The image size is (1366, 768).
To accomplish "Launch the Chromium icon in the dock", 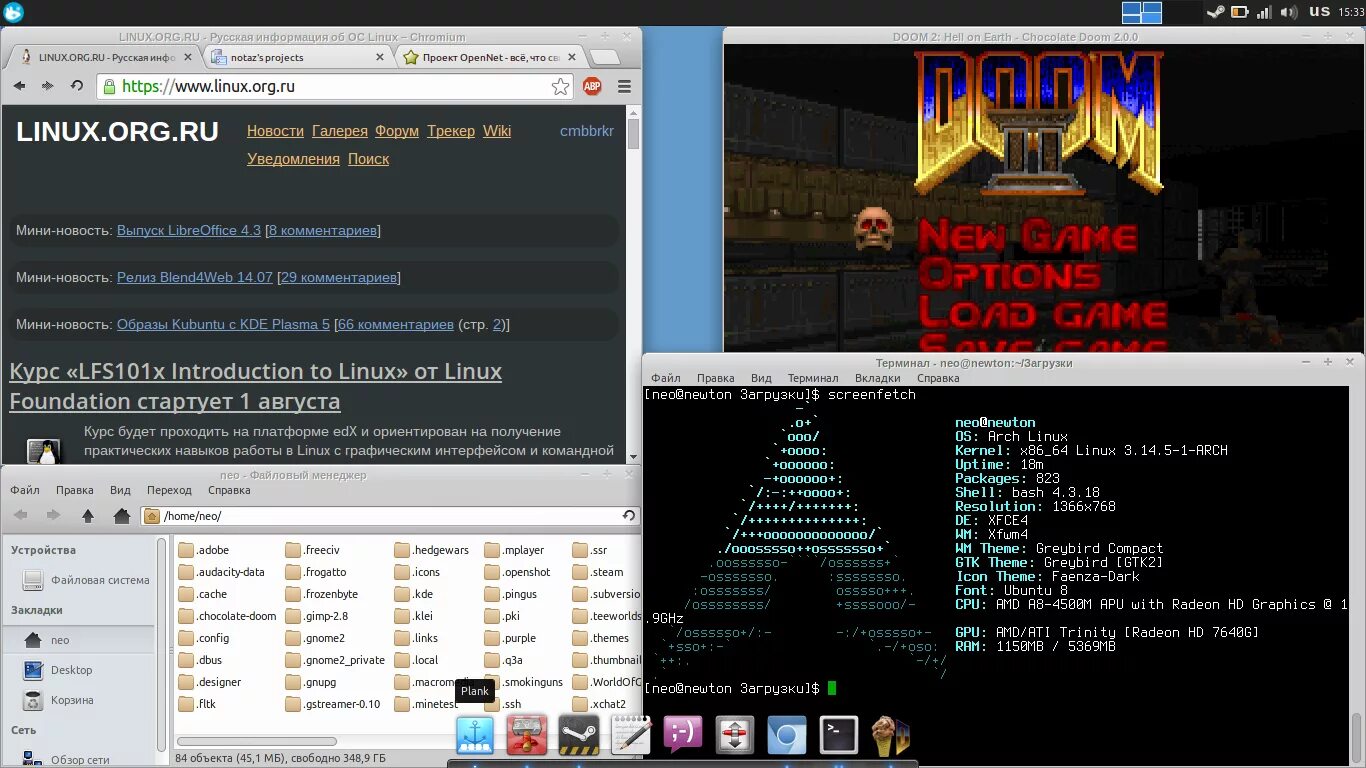I will (x=787, y=736).
